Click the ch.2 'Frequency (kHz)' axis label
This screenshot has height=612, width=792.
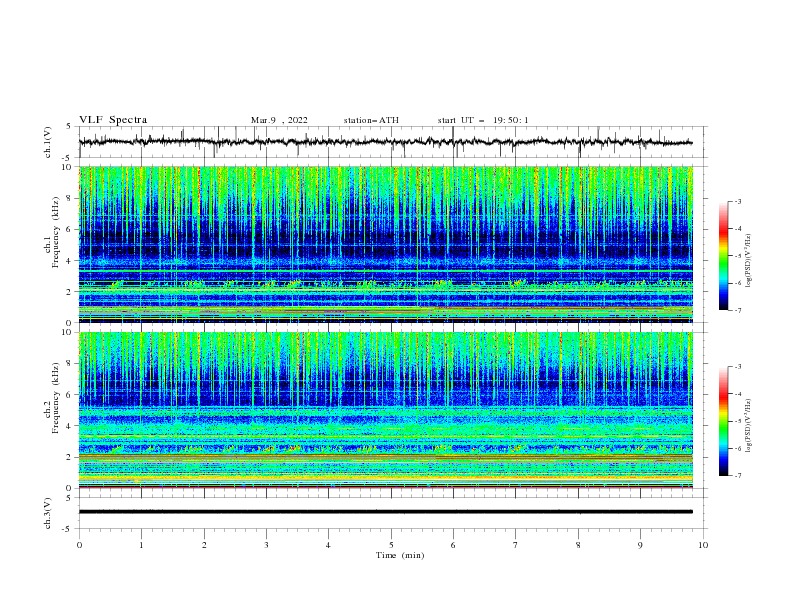tap(56, 398)
